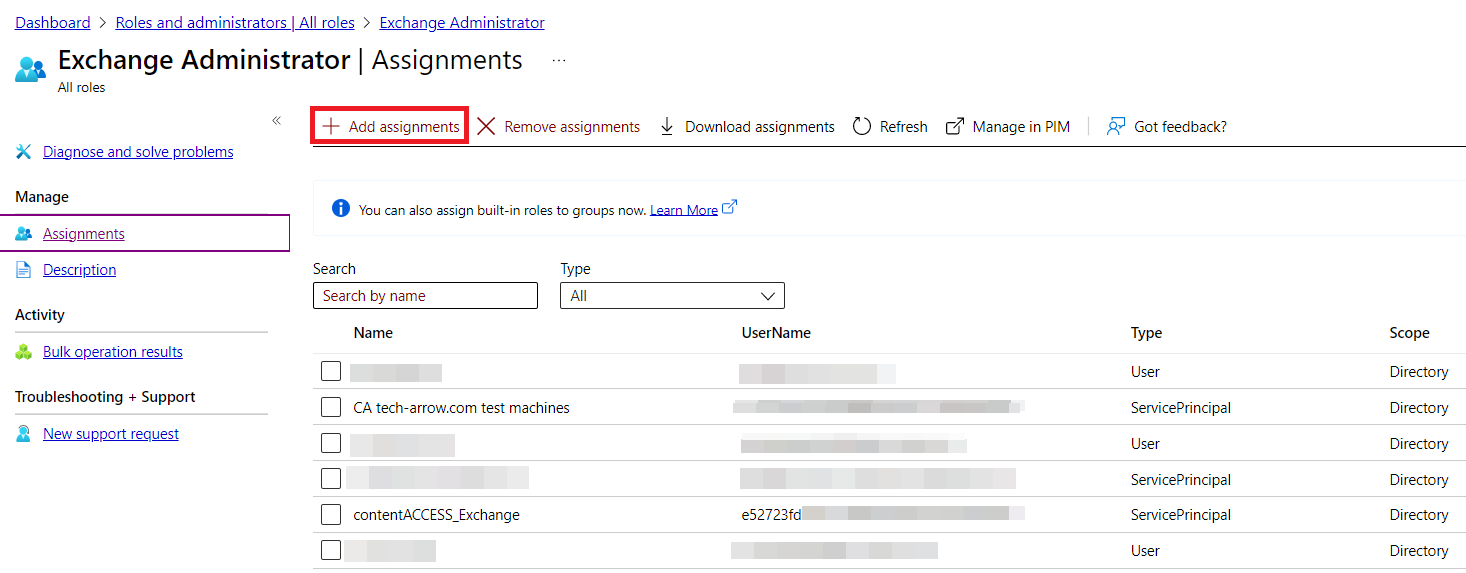Check the CA tech-arrow.com test machines row
Screen dimensions: 1466x573
pos(331,408)
